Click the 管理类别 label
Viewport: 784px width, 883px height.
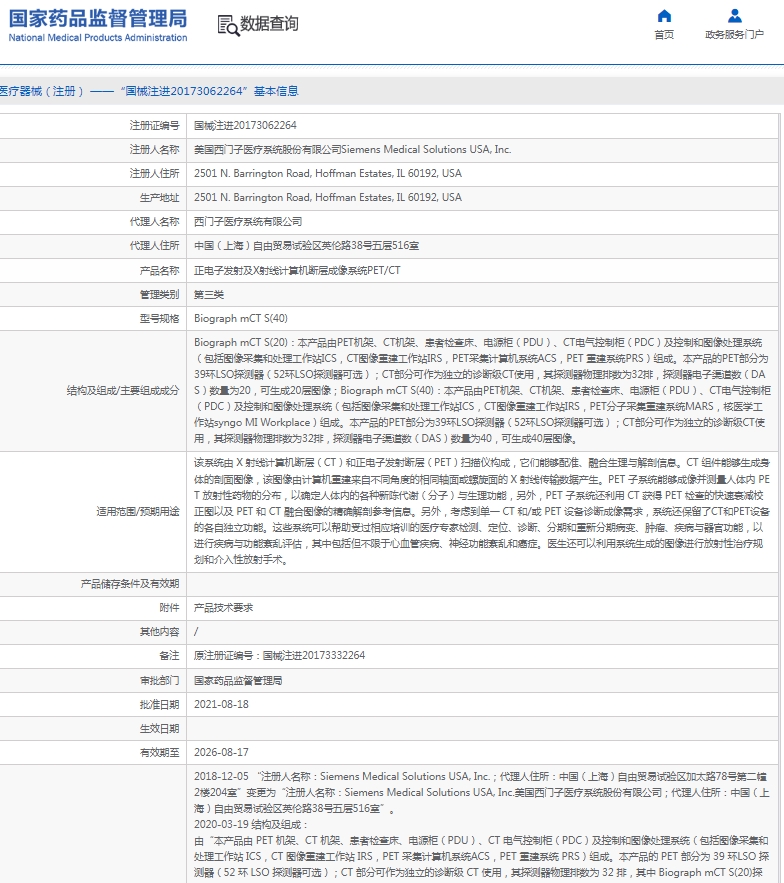click(159, 295)
